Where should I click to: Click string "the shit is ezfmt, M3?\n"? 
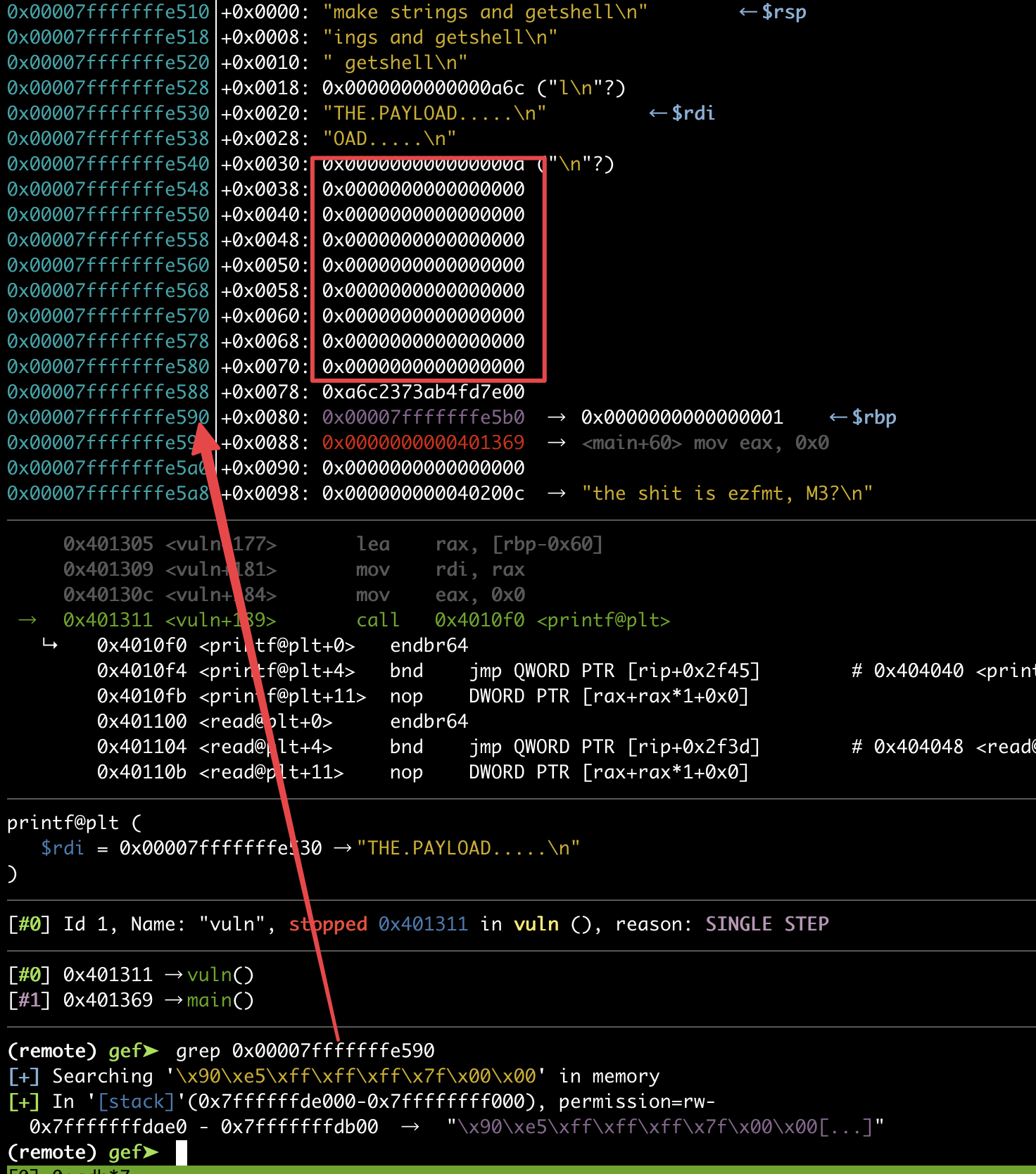(x=727, y=493)
